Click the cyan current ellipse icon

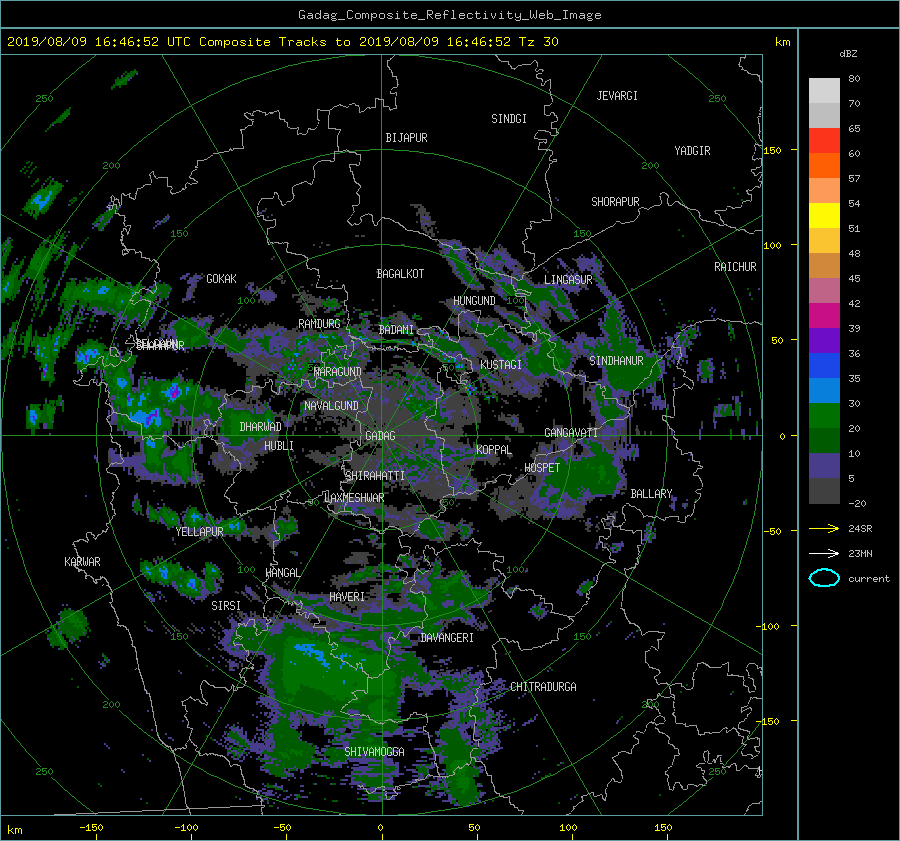824,578
